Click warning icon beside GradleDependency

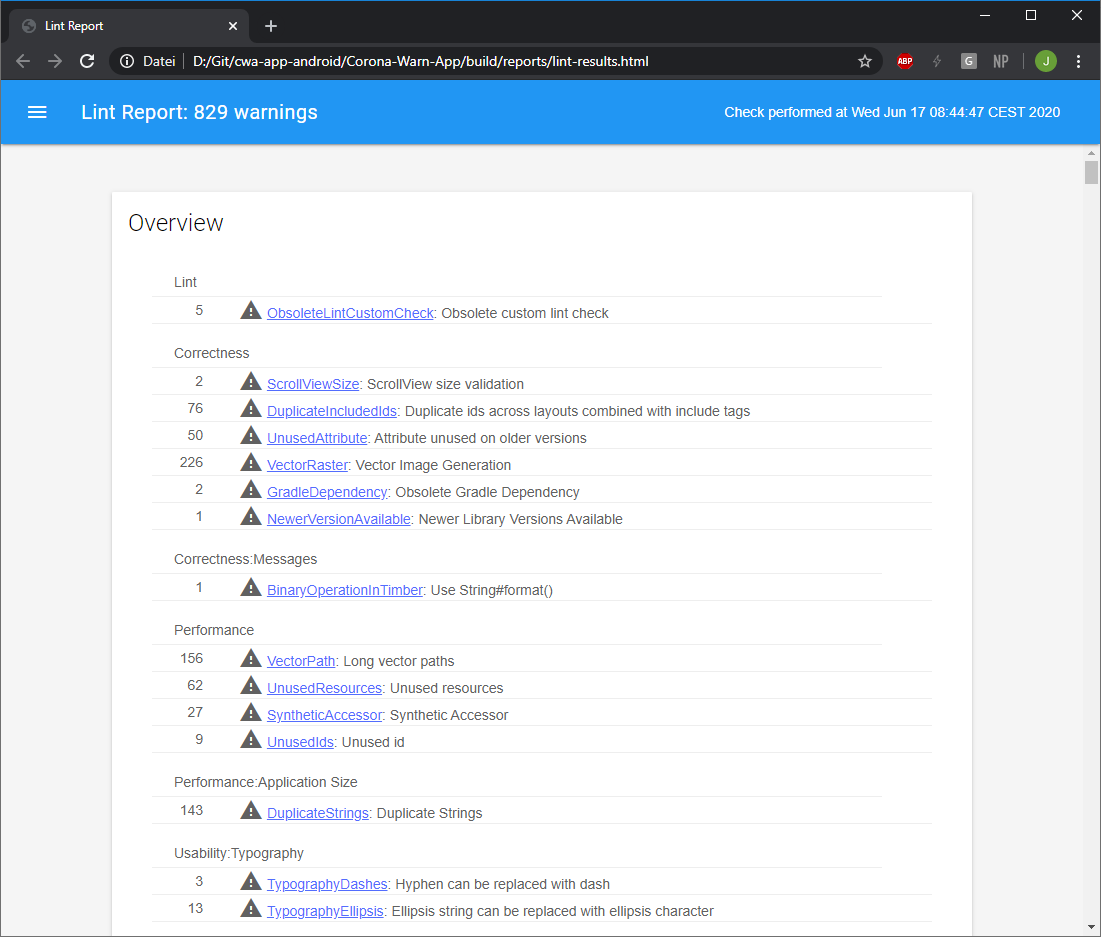[x=251, y=489]
